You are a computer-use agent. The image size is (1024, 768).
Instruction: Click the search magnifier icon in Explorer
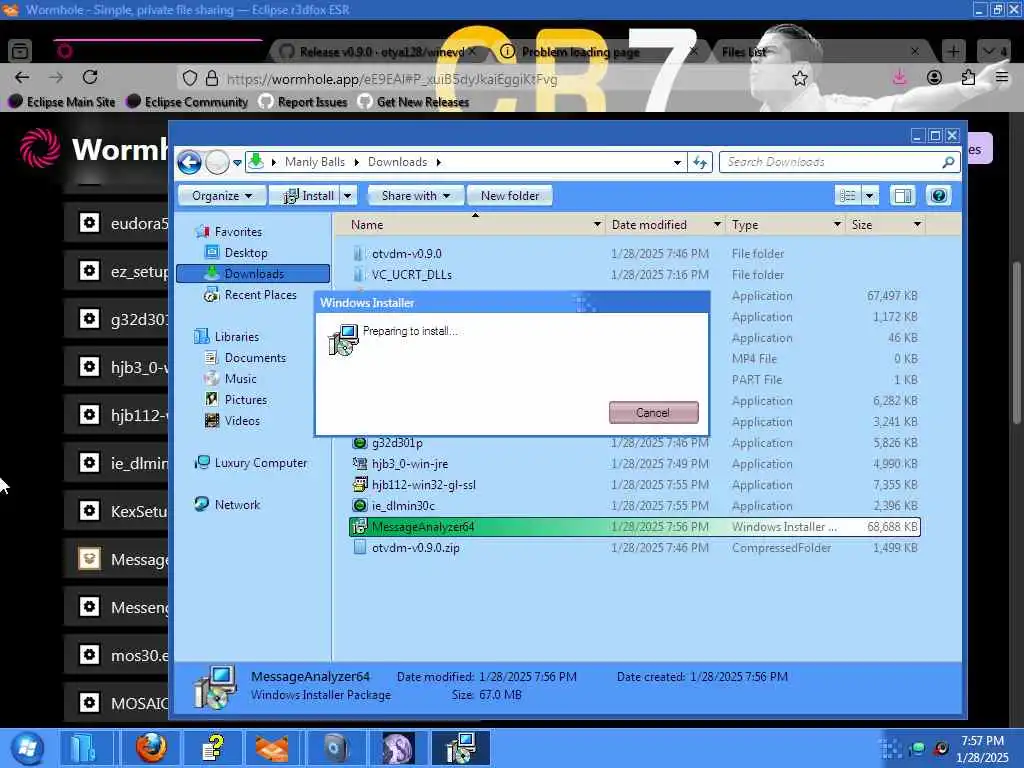948,162
